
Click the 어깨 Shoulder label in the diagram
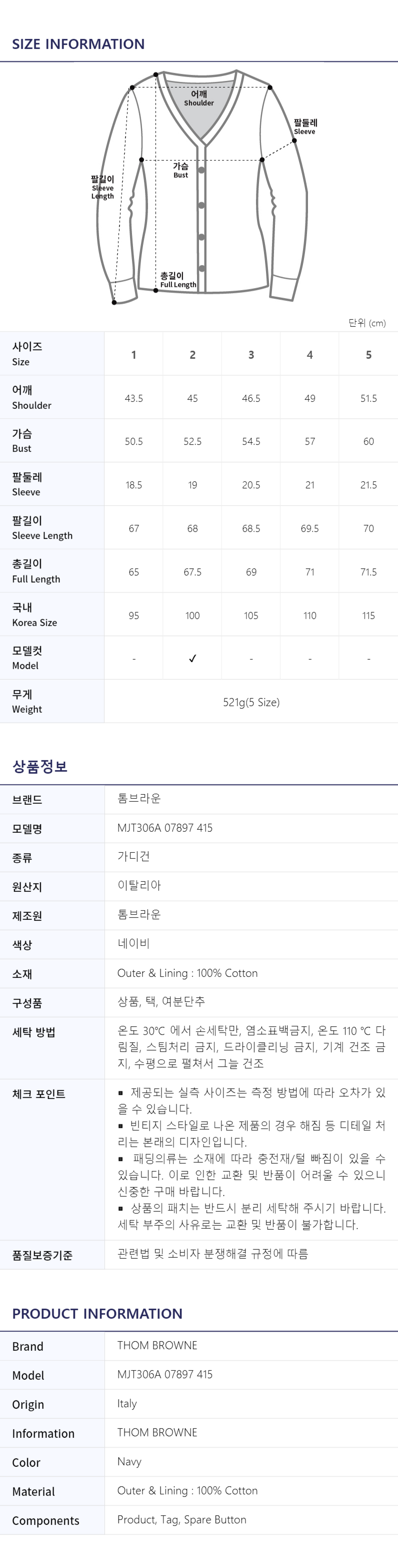point(199,98)
